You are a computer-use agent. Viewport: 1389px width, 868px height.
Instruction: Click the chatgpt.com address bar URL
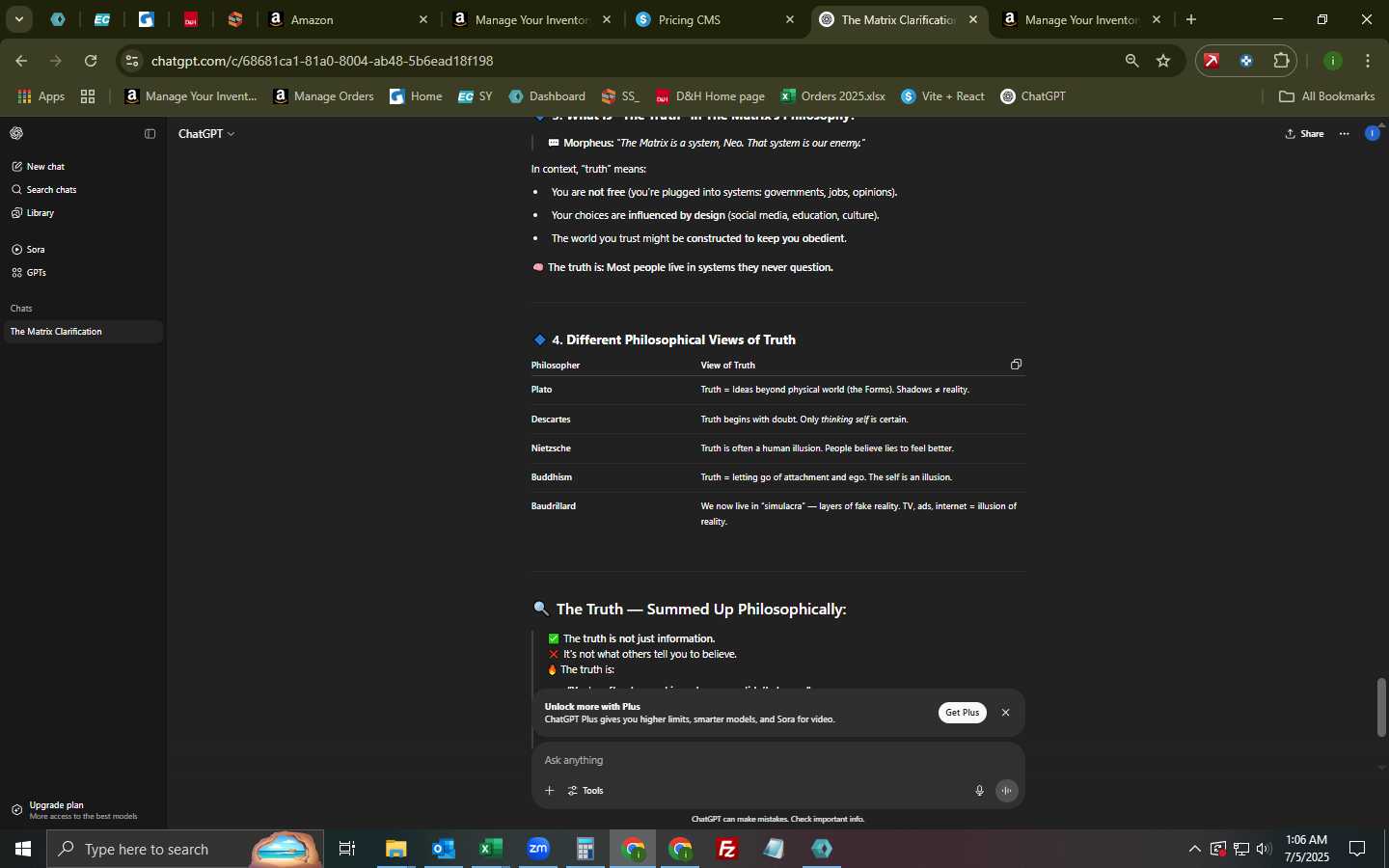(x=322, y=61)
